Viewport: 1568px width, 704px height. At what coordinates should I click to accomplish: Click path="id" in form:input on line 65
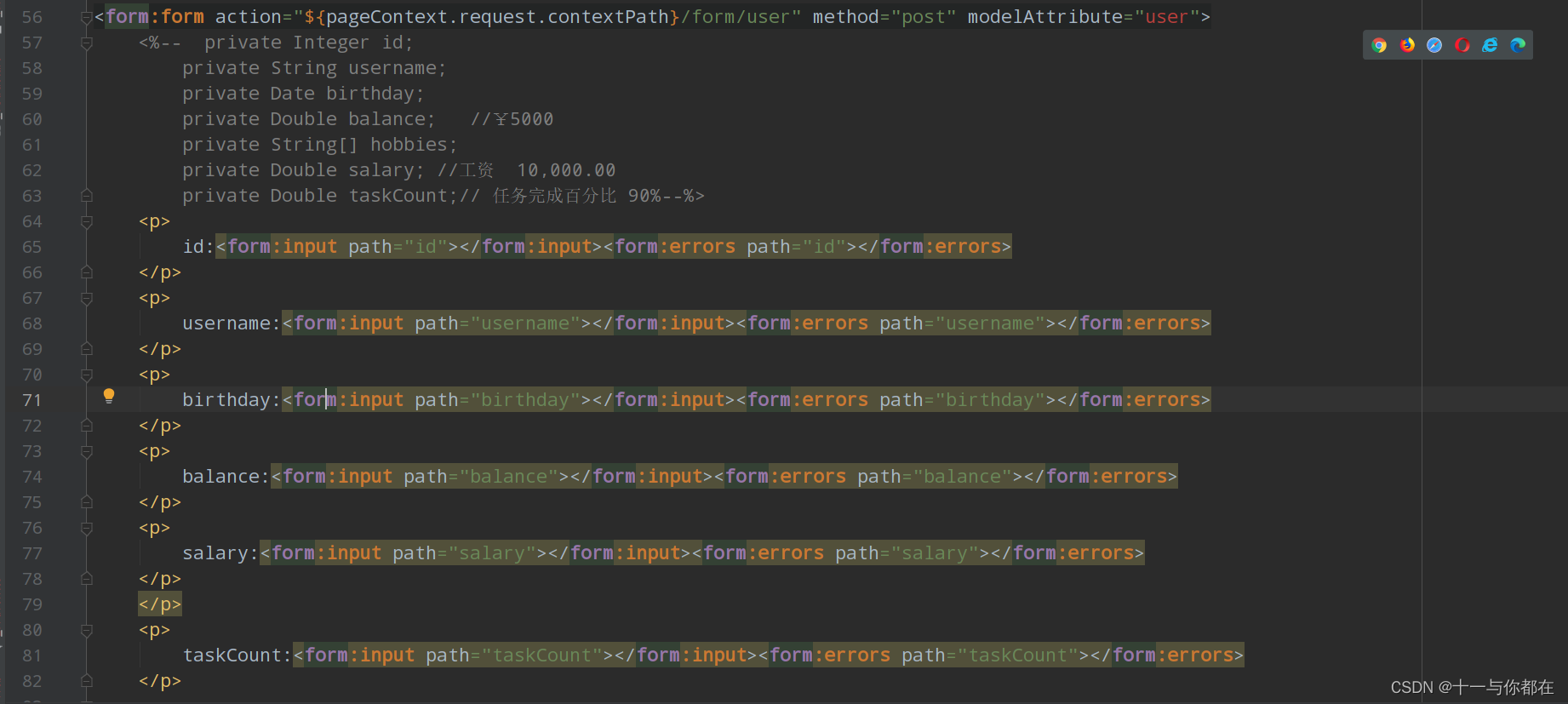click(398, 247)
